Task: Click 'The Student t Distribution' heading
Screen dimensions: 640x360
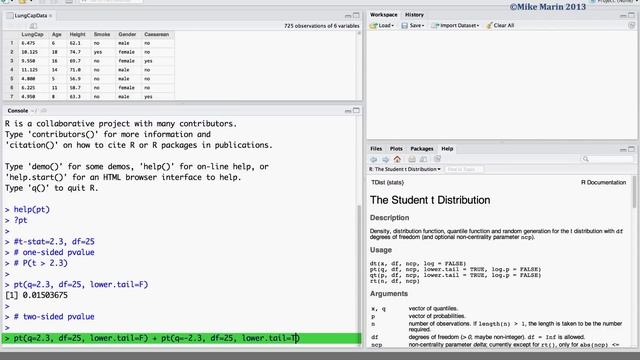Action: coord(430,200)
